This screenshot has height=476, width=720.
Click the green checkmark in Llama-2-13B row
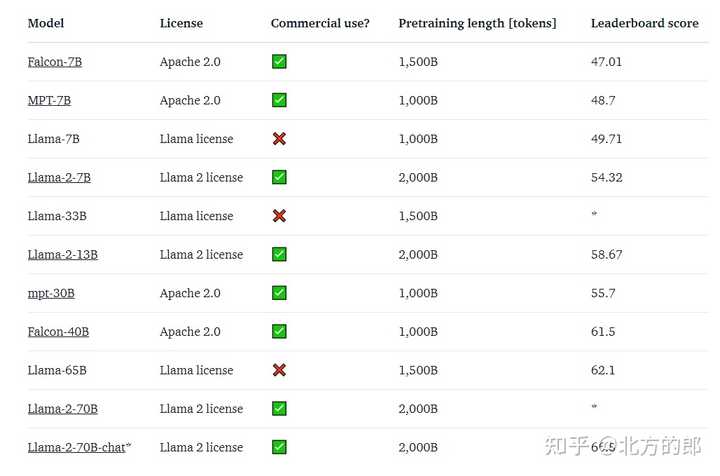pos(279,254)
